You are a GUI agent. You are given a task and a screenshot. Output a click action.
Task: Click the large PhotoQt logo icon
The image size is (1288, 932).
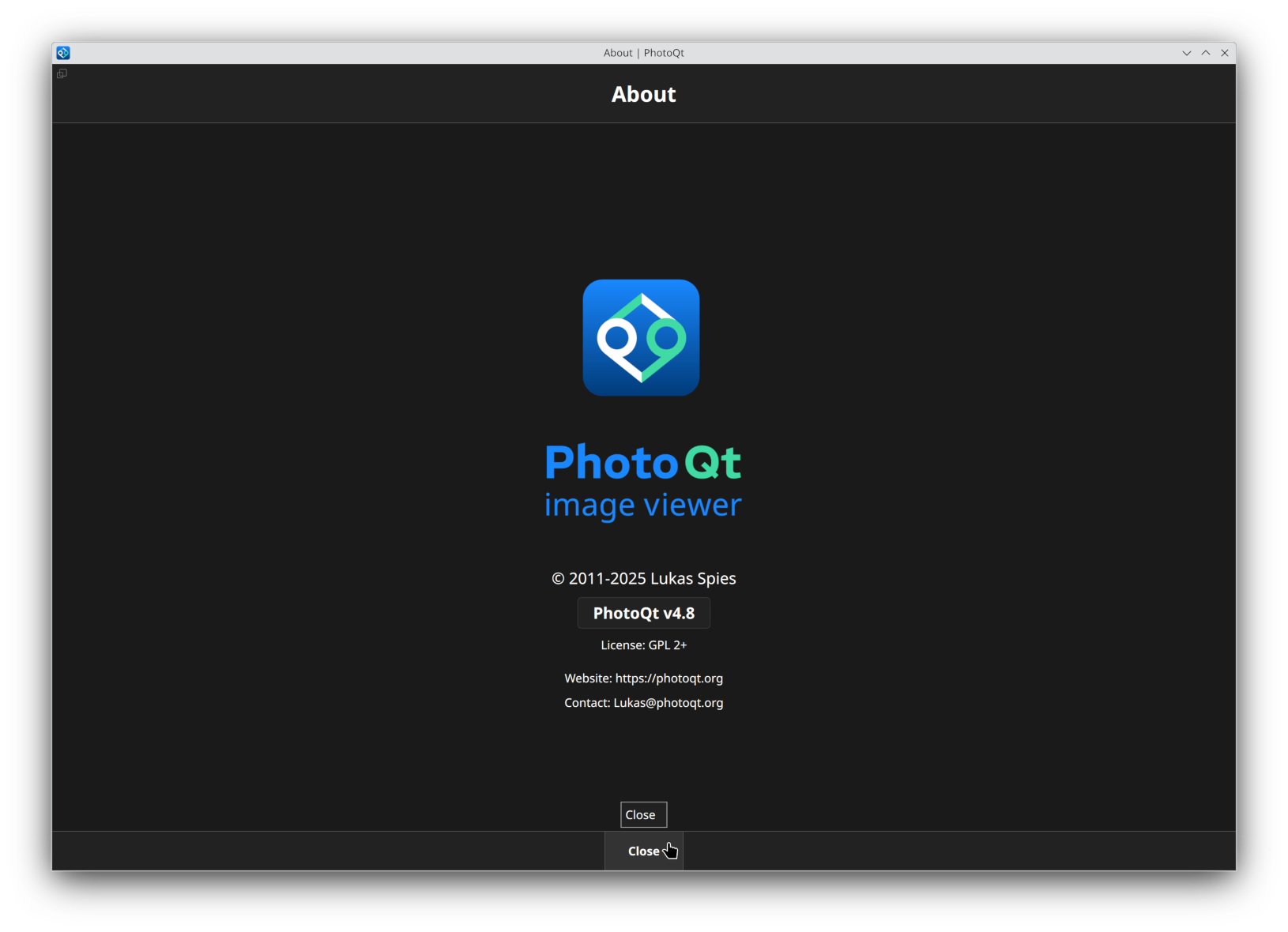(x=641, y=337)
